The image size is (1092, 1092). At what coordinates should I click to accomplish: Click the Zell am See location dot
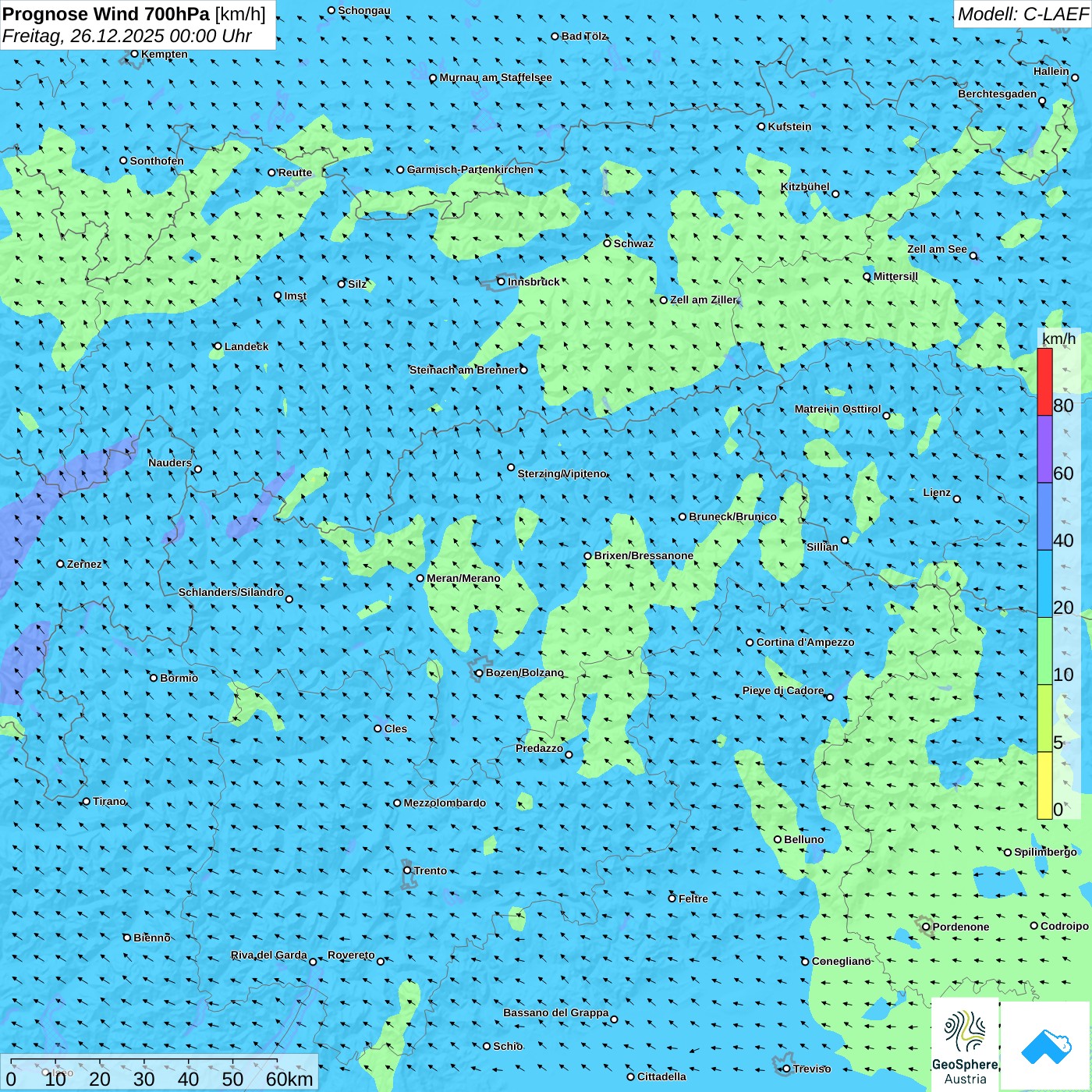973,256
